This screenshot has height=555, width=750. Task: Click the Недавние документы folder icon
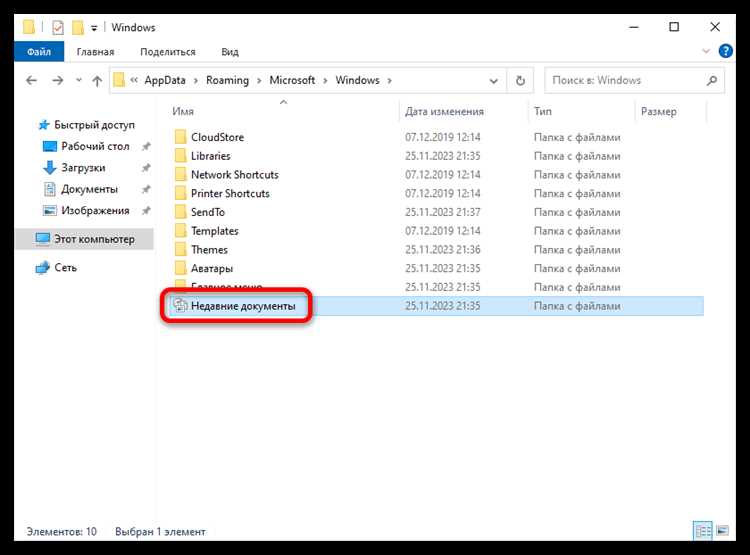(180, 305)
